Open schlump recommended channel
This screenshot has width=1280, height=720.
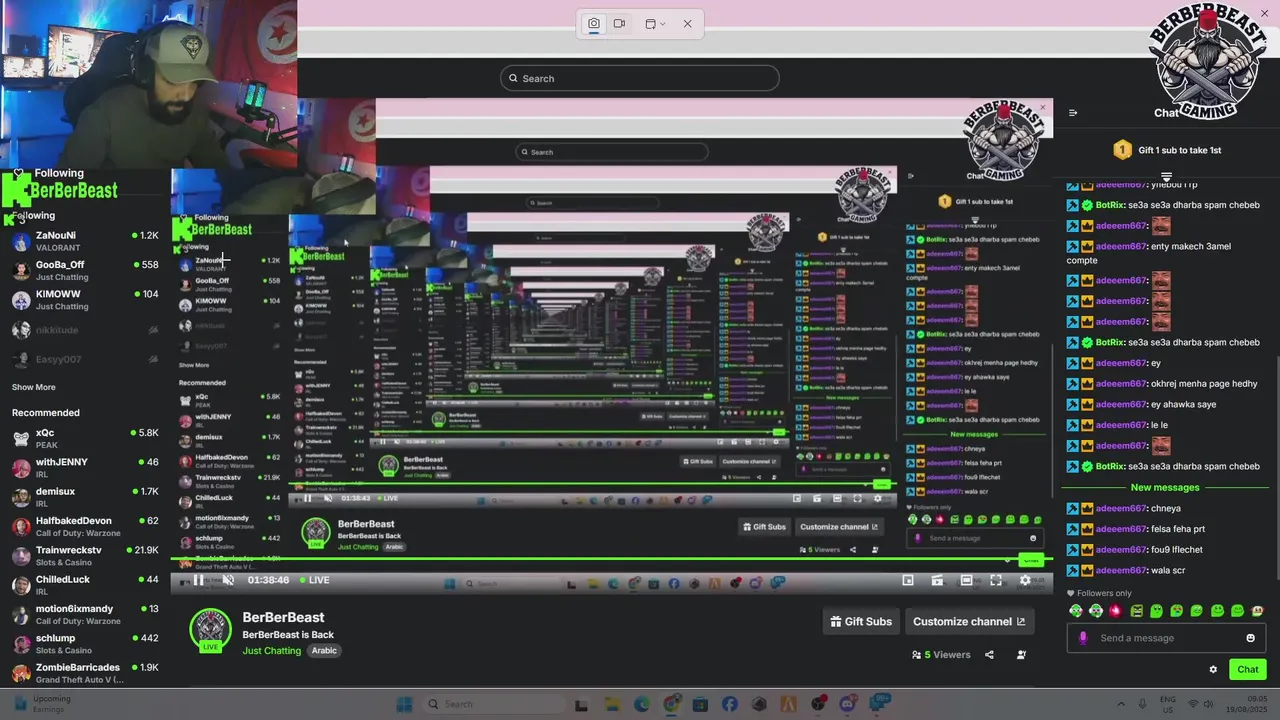(84, 644)
